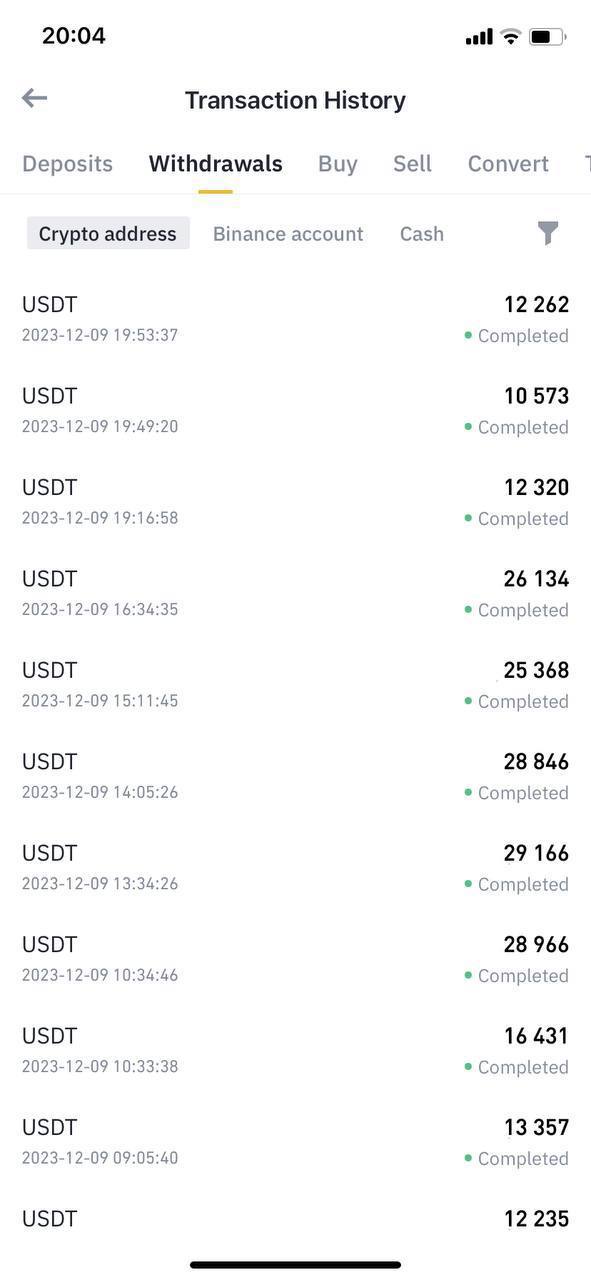Image resolution: width=591 pixels, height=1280 pixels.
Task: Tap the Wi-Fi status icon
Action: (x=511, y=37)
